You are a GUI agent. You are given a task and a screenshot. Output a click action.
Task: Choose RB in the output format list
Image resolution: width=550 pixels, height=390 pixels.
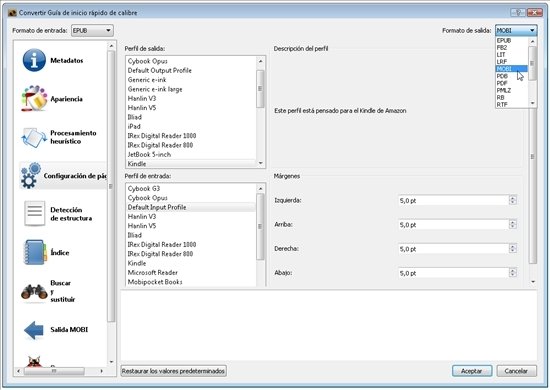pos(511,98)
